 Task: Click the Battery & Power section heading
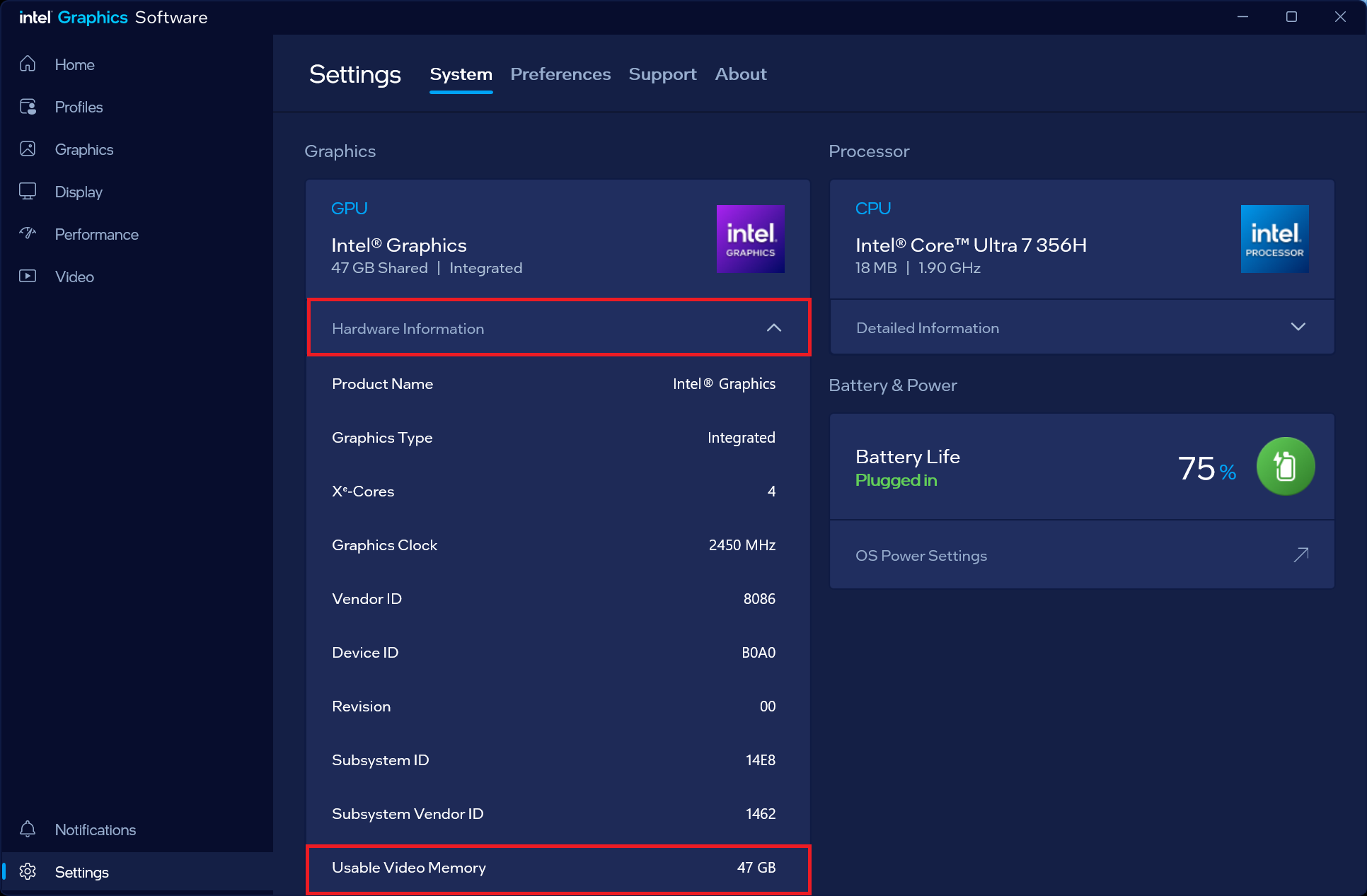pyautogui.click(x=893, y=385)
